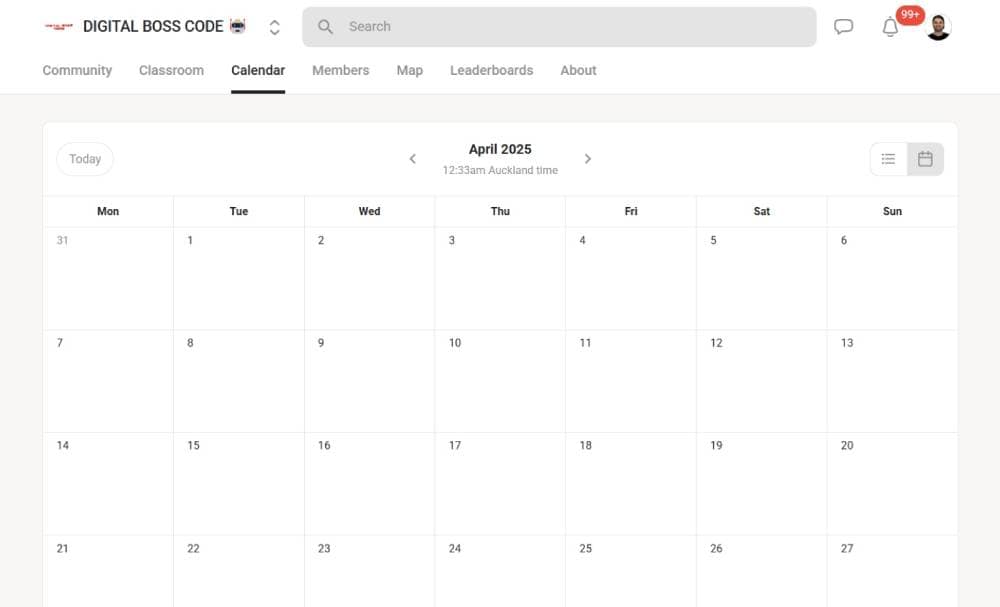Image resolution: width=1000 pixels, height=607 pixels.
Task: Open the Members tab
Action: [341, 70]
